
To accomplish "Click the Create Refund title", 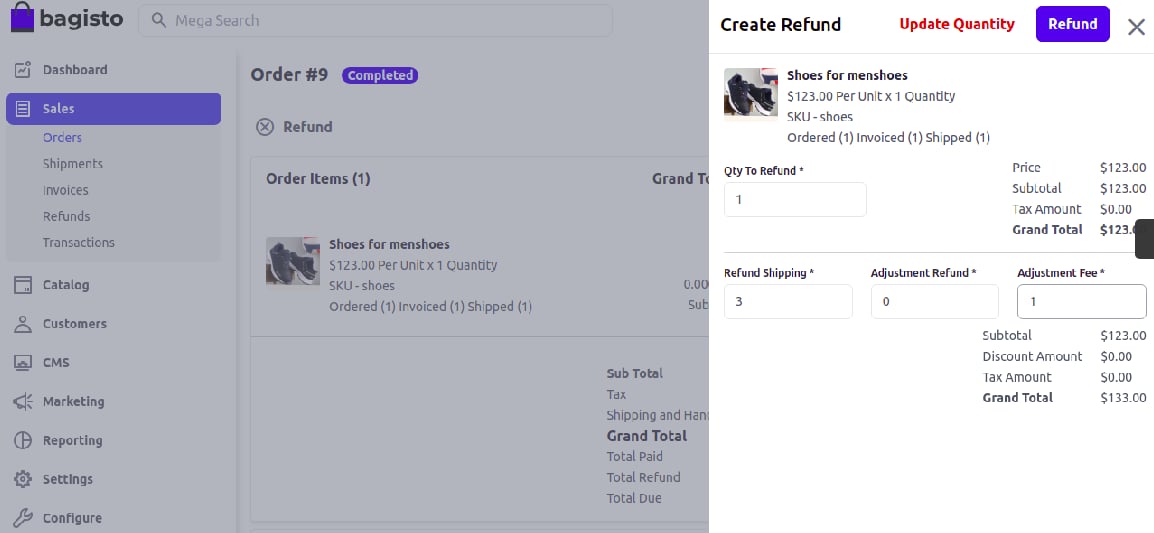I will tap(780, 25).
